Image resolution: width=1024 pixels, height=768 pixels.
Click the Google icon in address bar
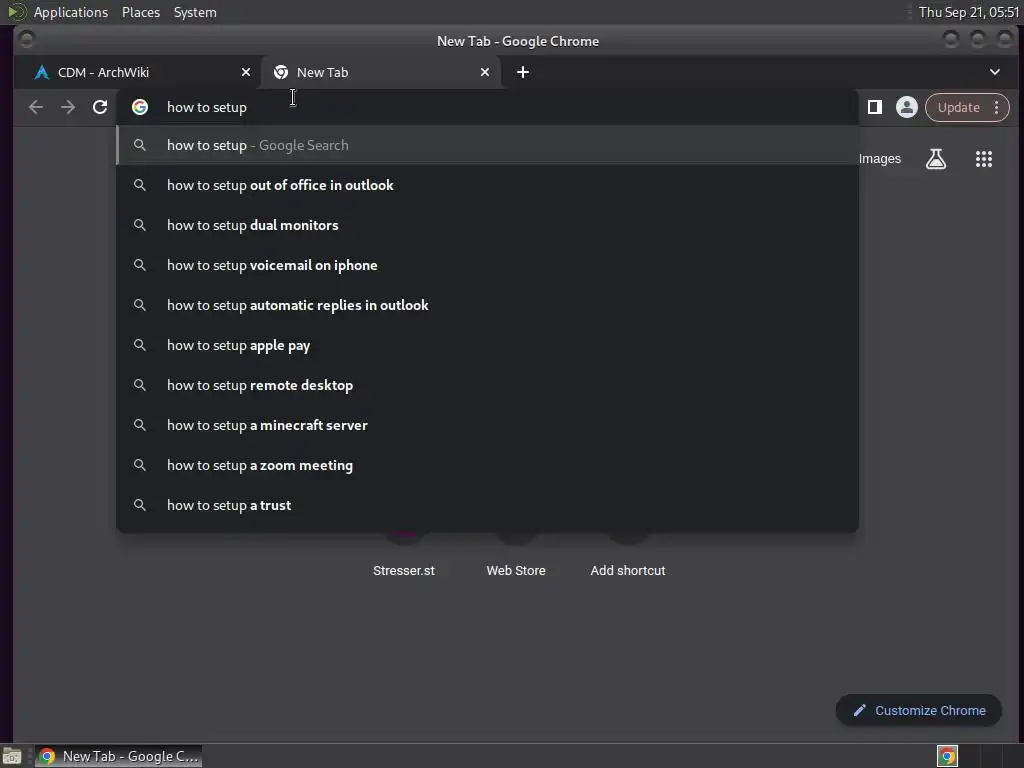[x=140, y=107]
